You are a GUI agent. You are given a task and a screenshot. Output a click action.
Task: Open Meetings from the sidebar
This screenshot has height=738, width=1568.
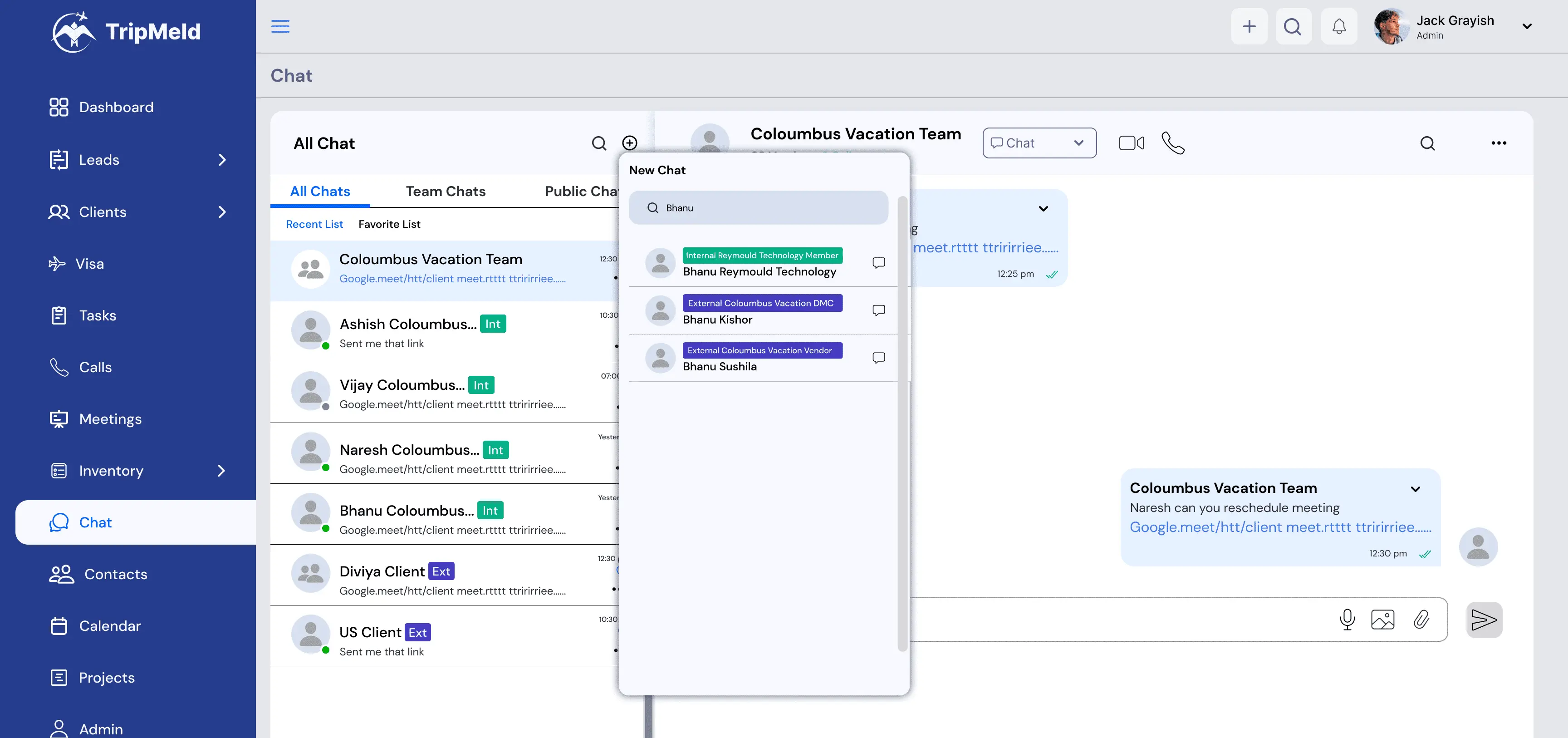tap(110, 419)
